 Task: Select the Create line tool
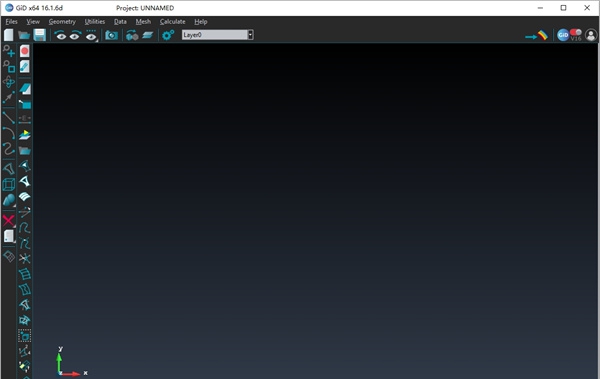click(x=9, y=118)
